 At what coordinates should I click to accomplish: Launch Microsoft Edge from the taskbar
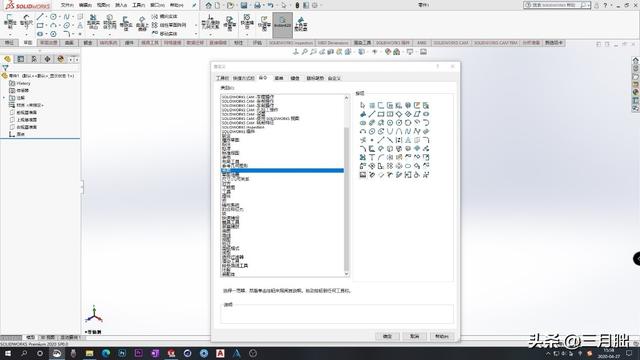pyautogui.click(x=106, y=353)
